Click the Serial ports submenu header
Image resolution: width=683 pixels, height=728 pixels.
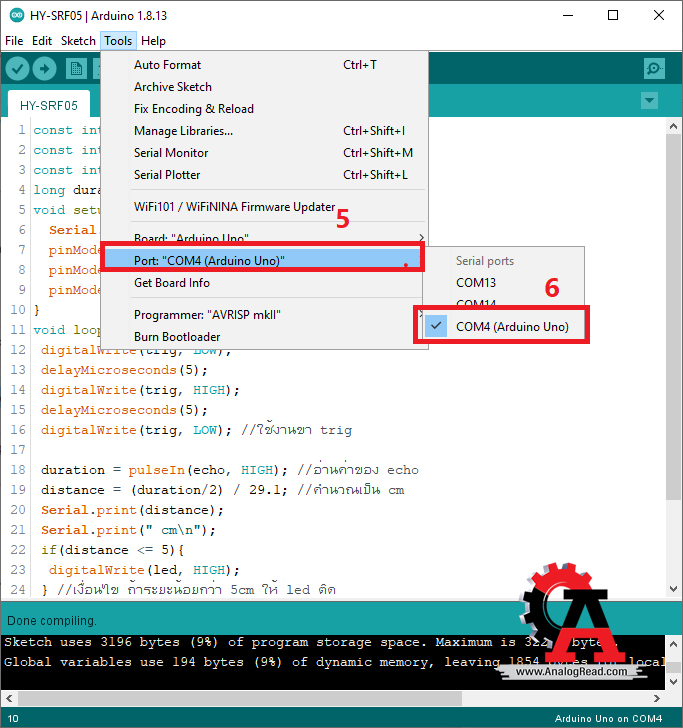485,261
